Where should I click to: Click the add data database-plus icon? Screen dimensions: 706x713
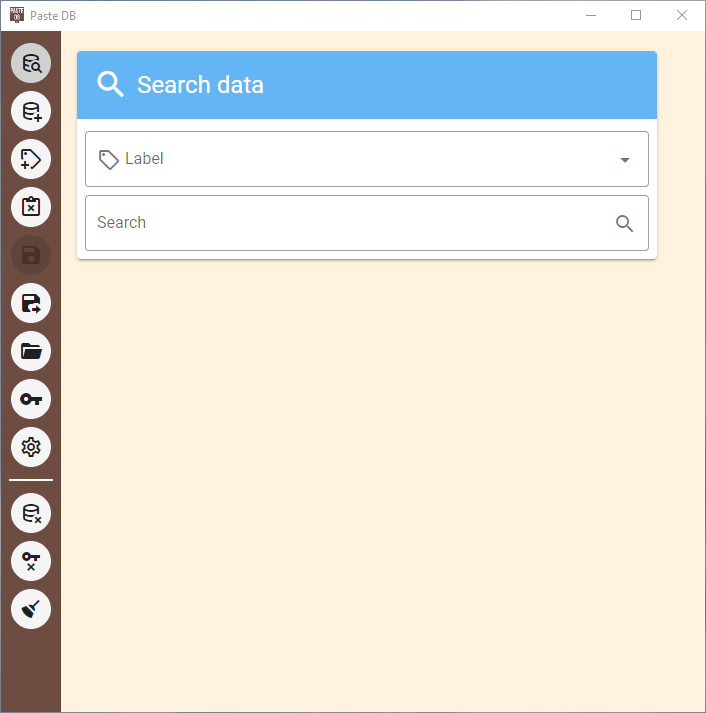(x=31, y=111)
